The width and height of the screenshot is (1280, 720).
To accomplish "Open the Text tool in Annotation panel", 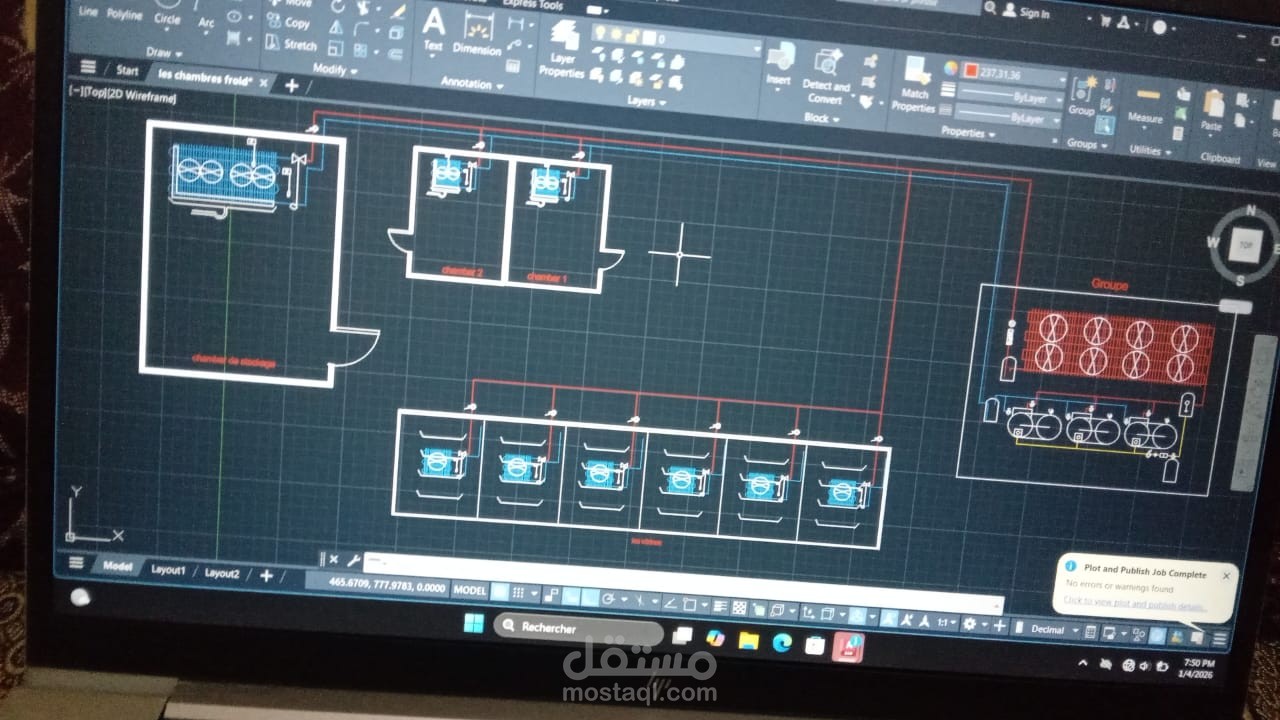I will 436,22.
